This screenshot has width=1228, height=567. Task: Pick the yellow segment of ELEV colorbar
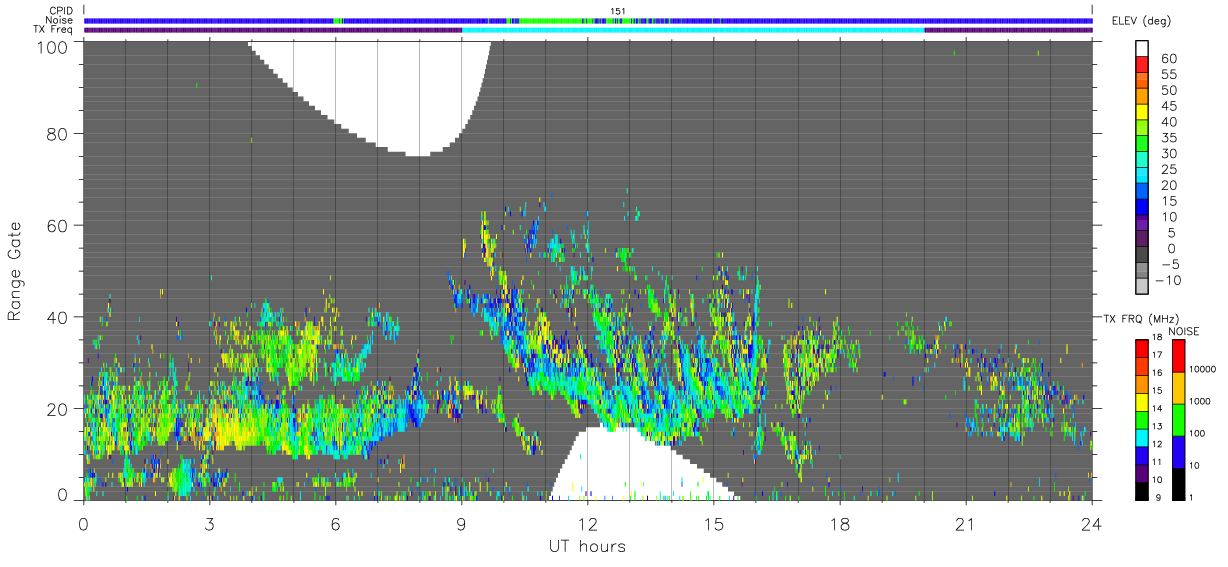1142,113
